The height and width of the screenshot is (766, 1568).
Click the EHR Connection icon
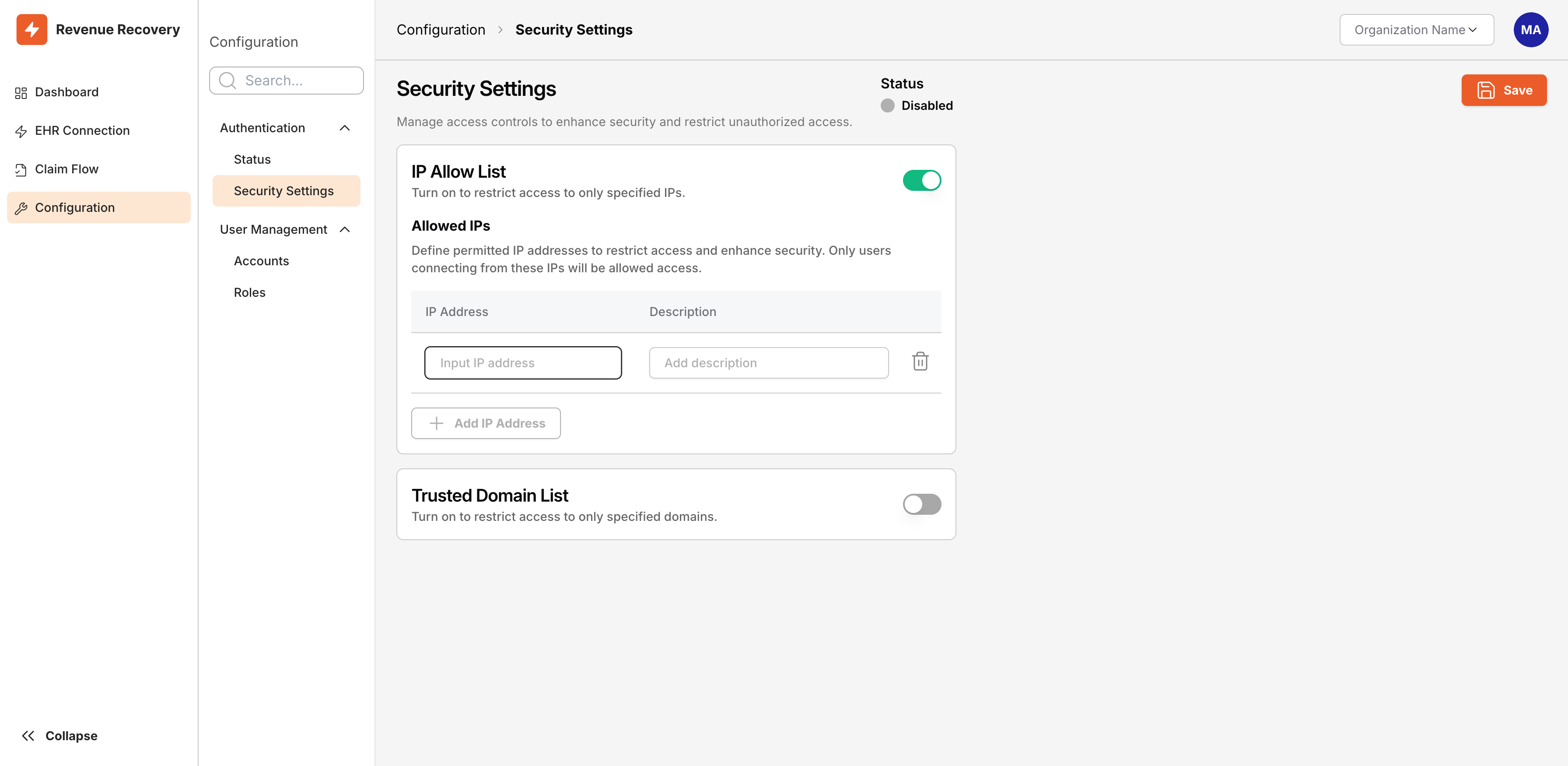(x=20, y=130)
